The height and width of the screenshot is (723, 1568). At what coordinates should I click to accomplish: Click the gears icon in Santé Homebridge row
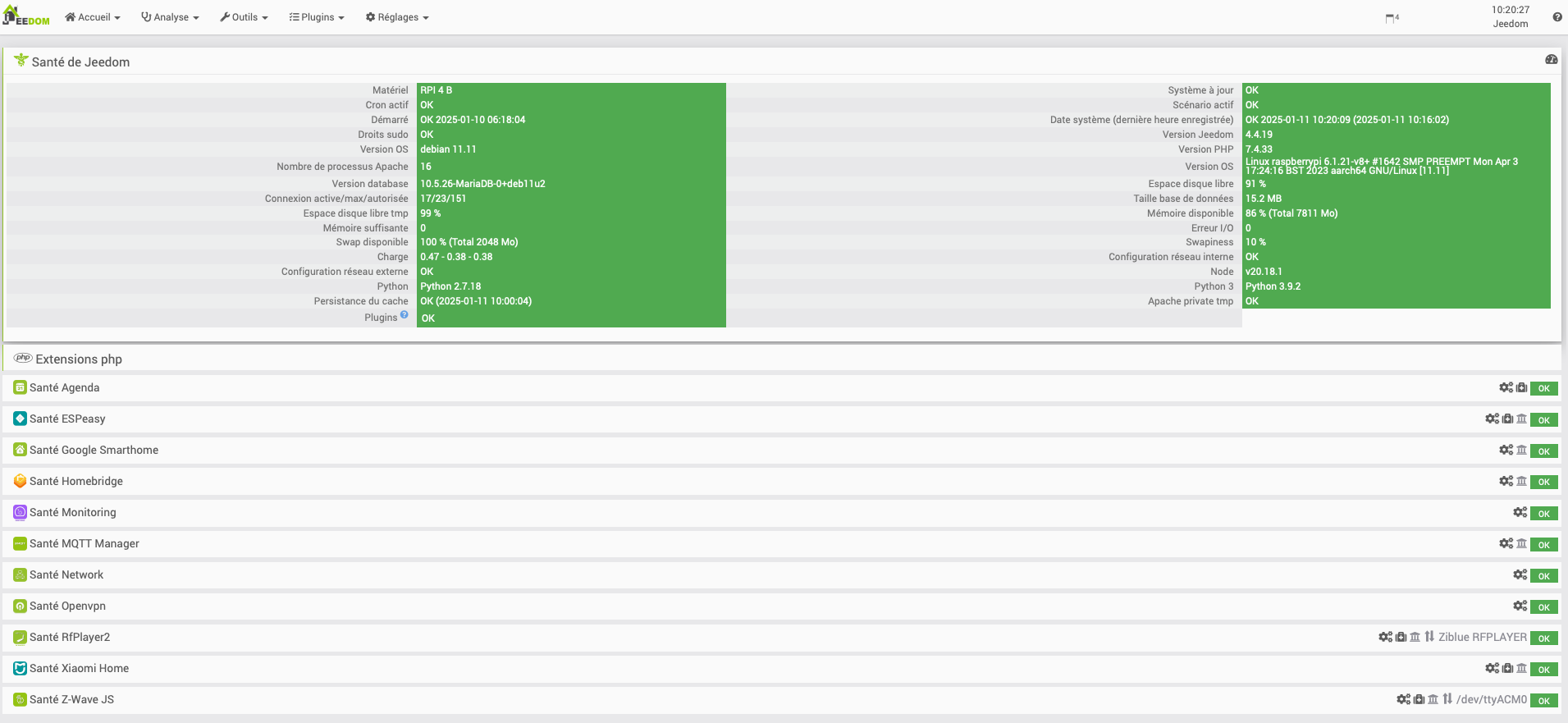coord(1506,481)
